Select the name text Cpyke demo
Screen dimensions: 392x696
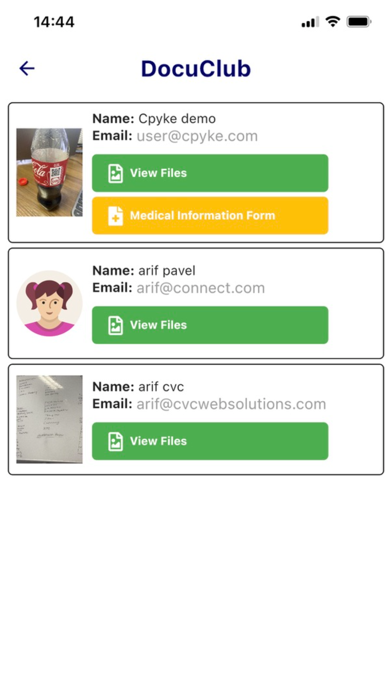coord(177,119)
